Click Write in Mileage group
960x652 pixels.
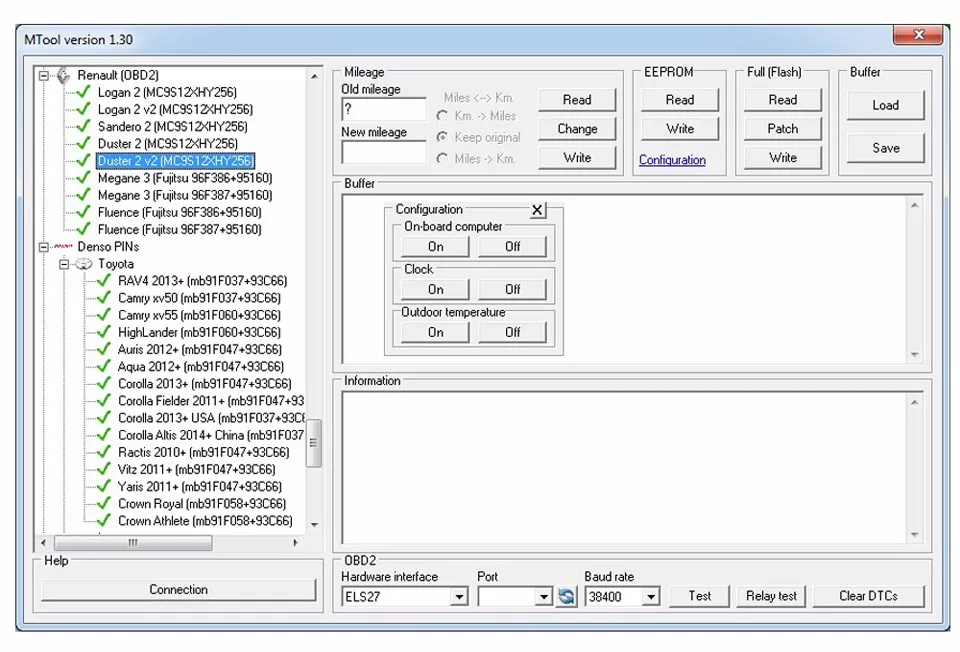pyautogui.click(x=577, y=157)
